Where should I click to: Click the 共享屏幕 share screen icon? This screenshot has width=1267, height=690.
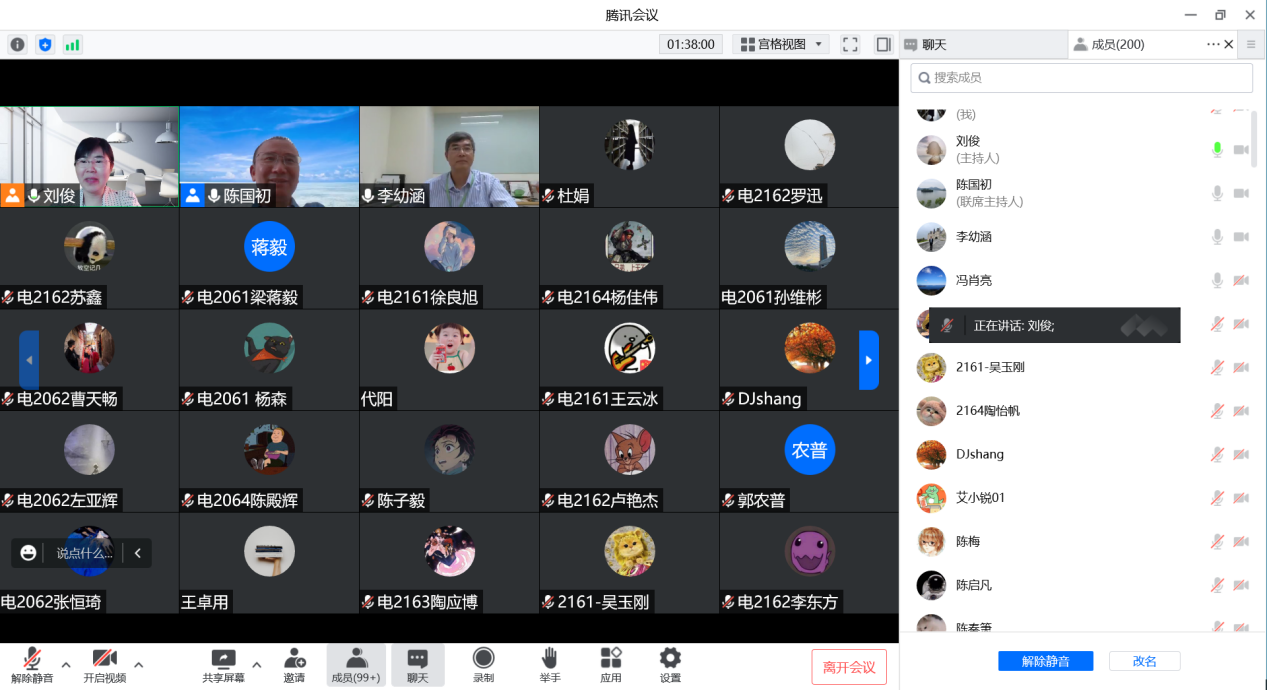tap(224, 659)
